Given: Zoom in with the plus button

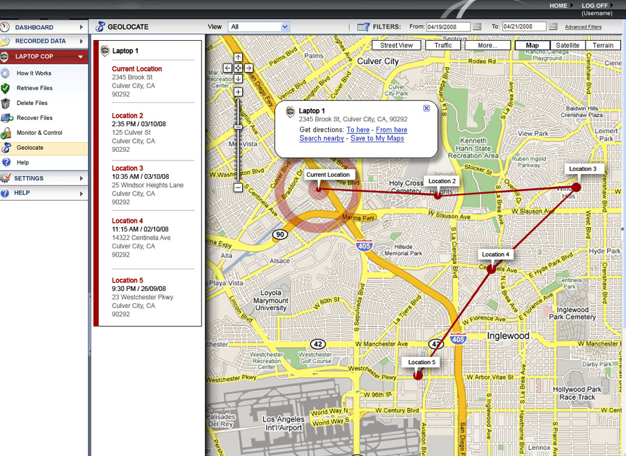Looking at the screenshot, I should pos(238,92).
